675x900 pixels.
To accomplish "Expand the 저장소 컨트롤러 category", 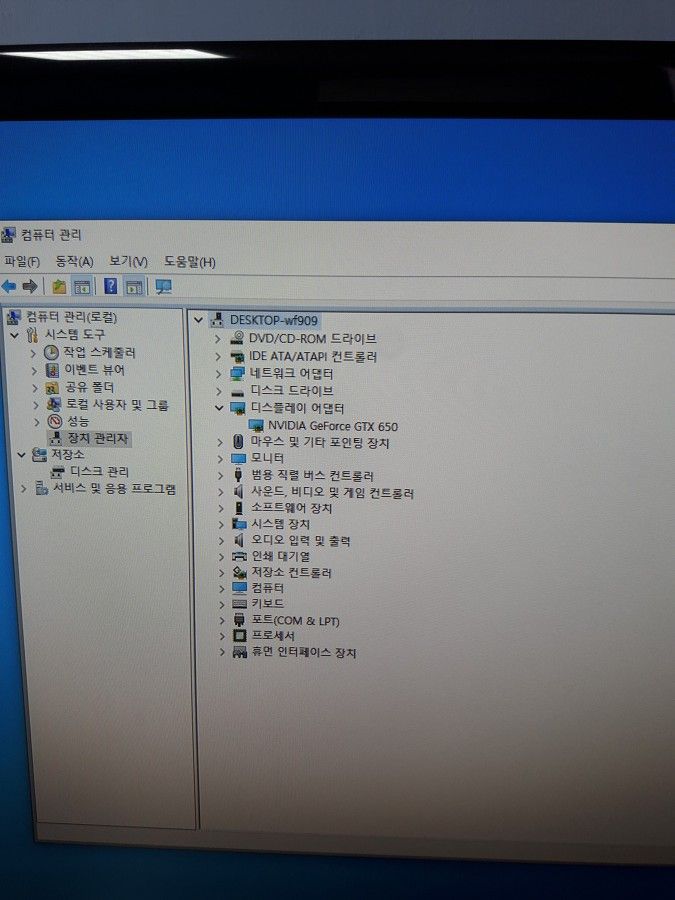I will coord(222,572).
